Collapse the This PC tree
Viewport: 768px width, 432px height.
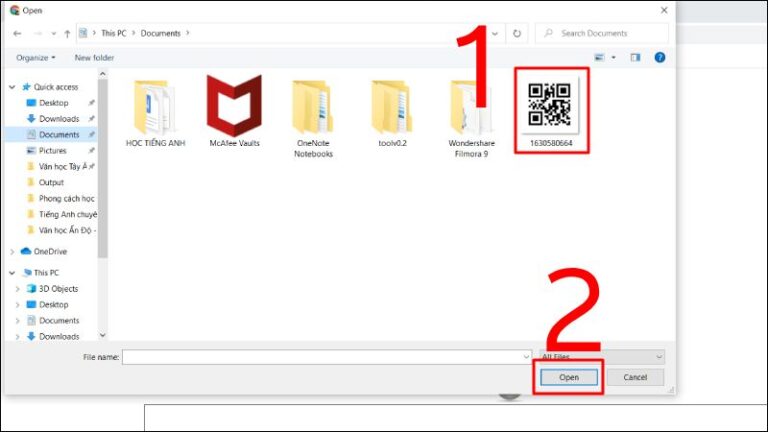pos(12,273)
